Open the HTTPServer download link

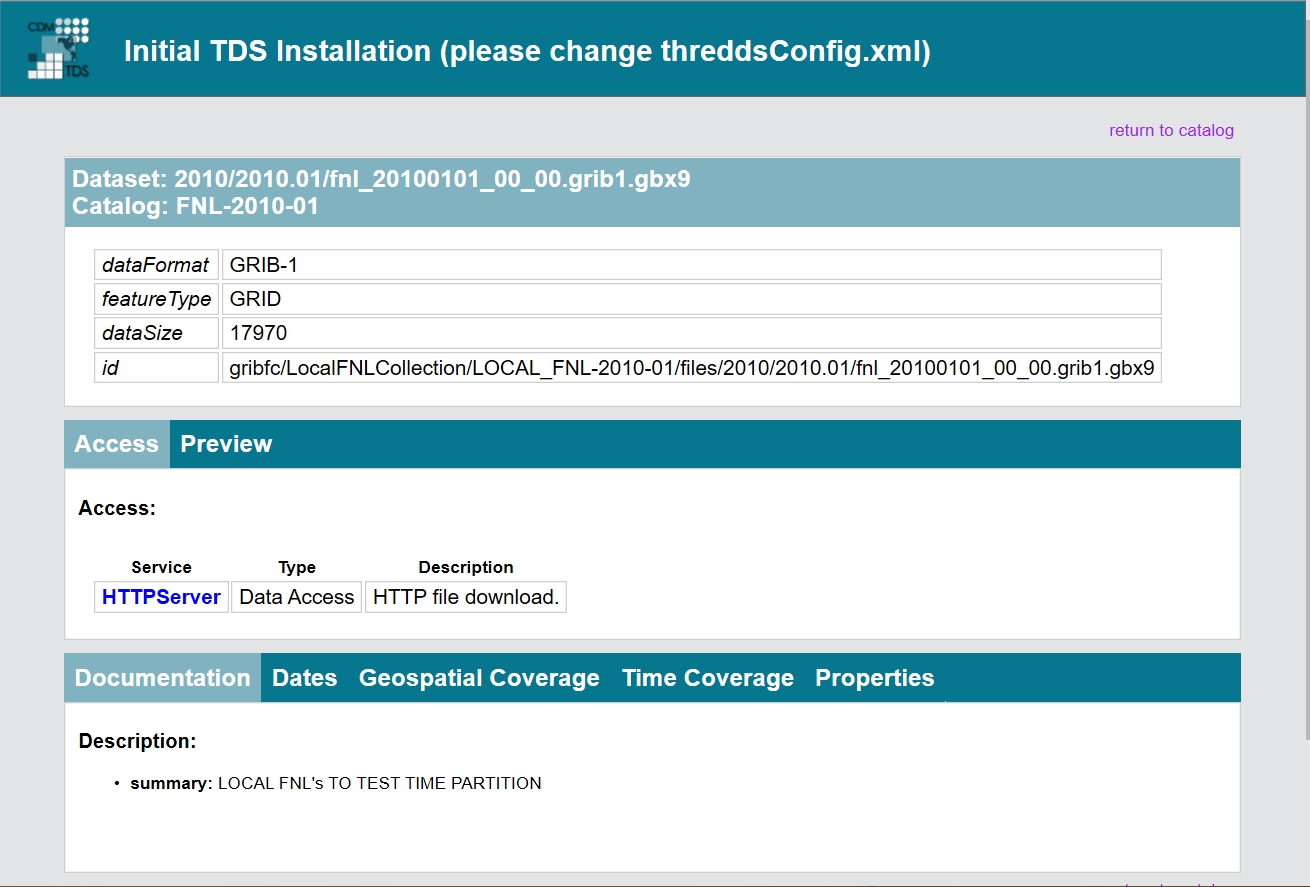(161, 597)
